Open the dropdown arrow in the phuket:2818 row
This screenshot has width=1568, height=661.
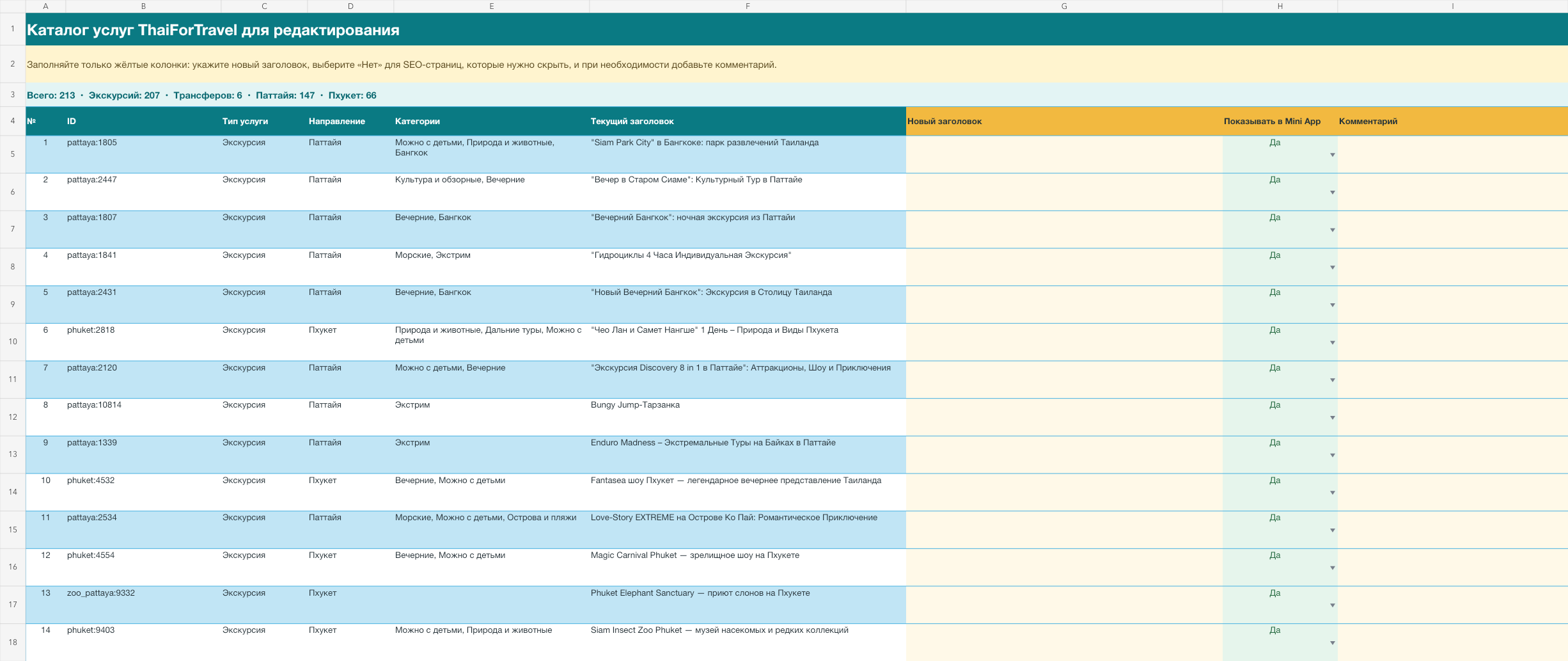click(x=1332, y=342)
